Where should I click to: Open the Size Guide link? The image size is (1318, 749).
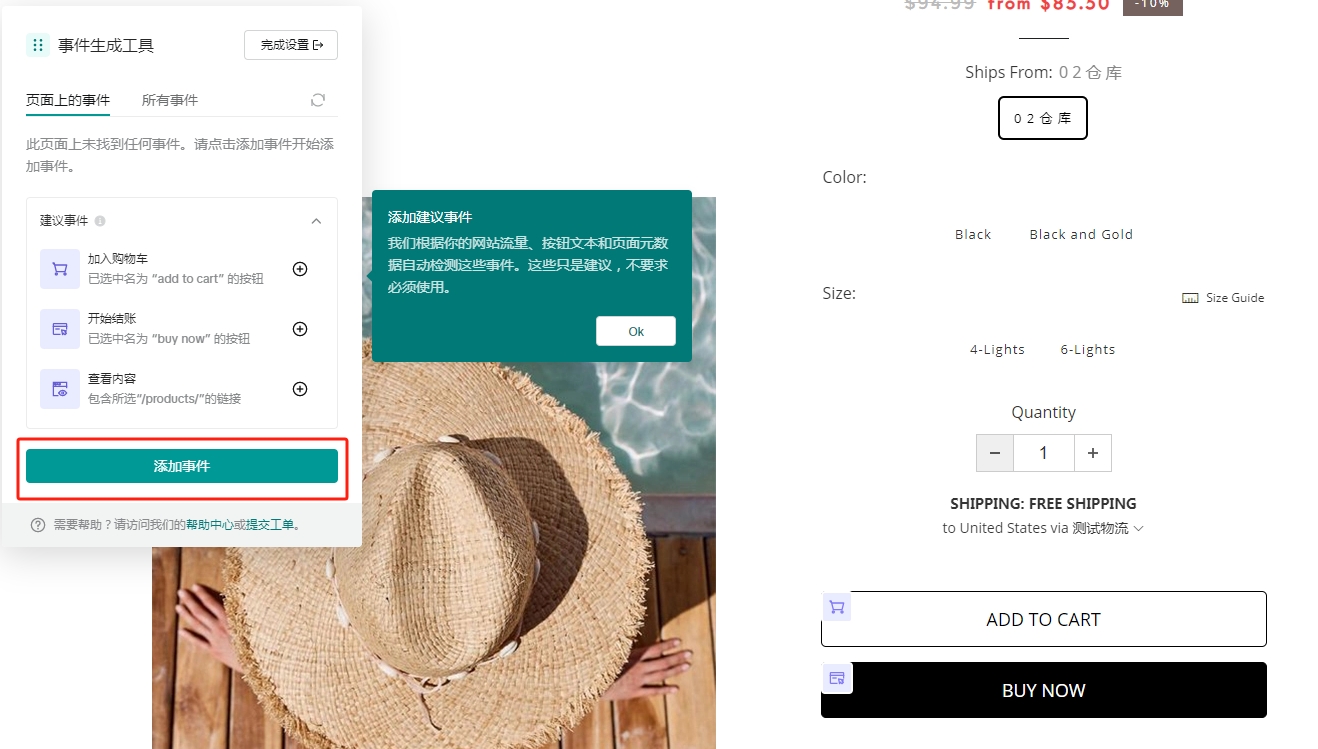pyautogui.click(x=1223, y=298)
